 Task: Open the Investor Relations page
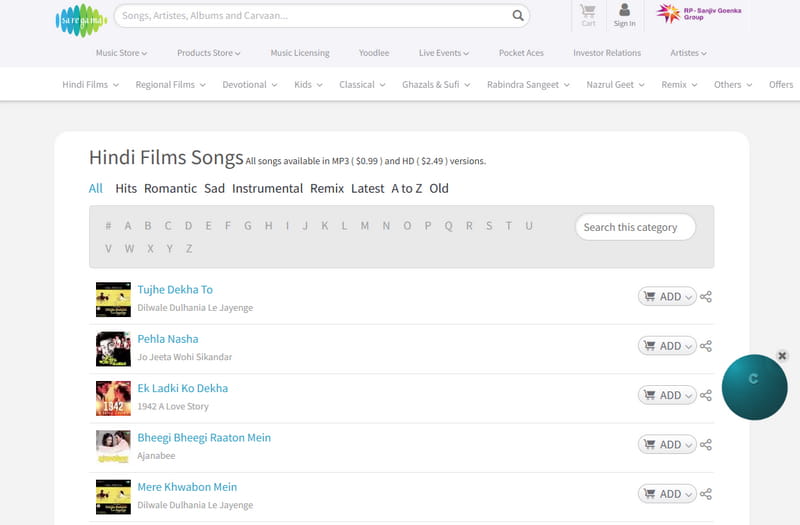[607, 53]
